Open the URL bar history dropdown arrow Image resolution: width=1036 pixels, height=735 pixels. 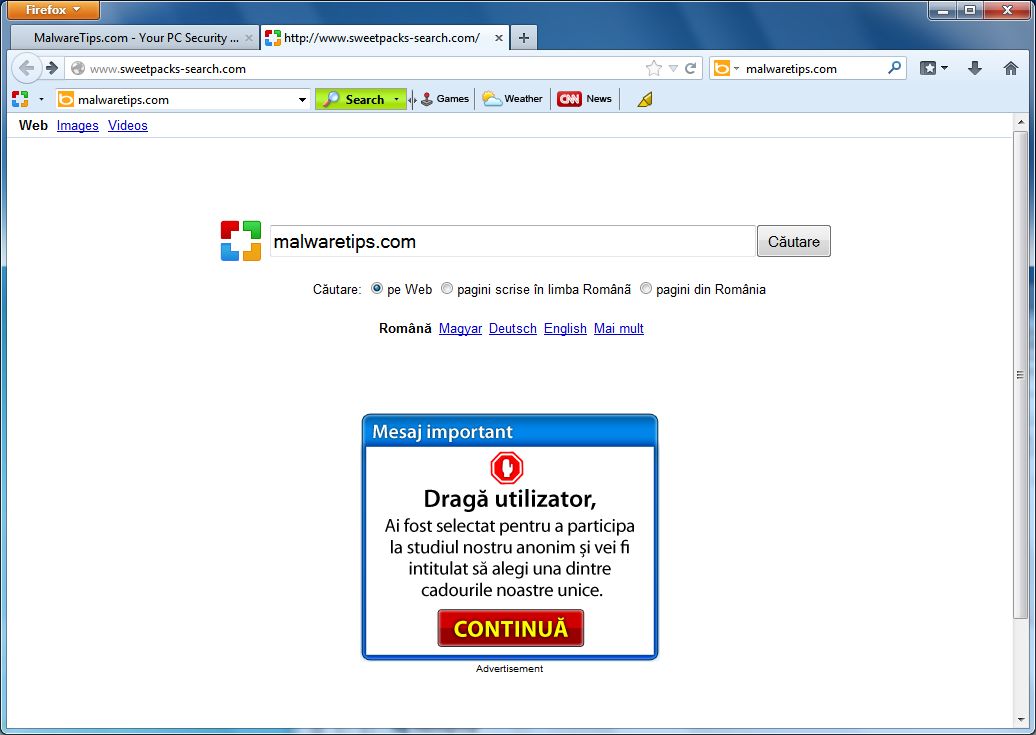673,68
